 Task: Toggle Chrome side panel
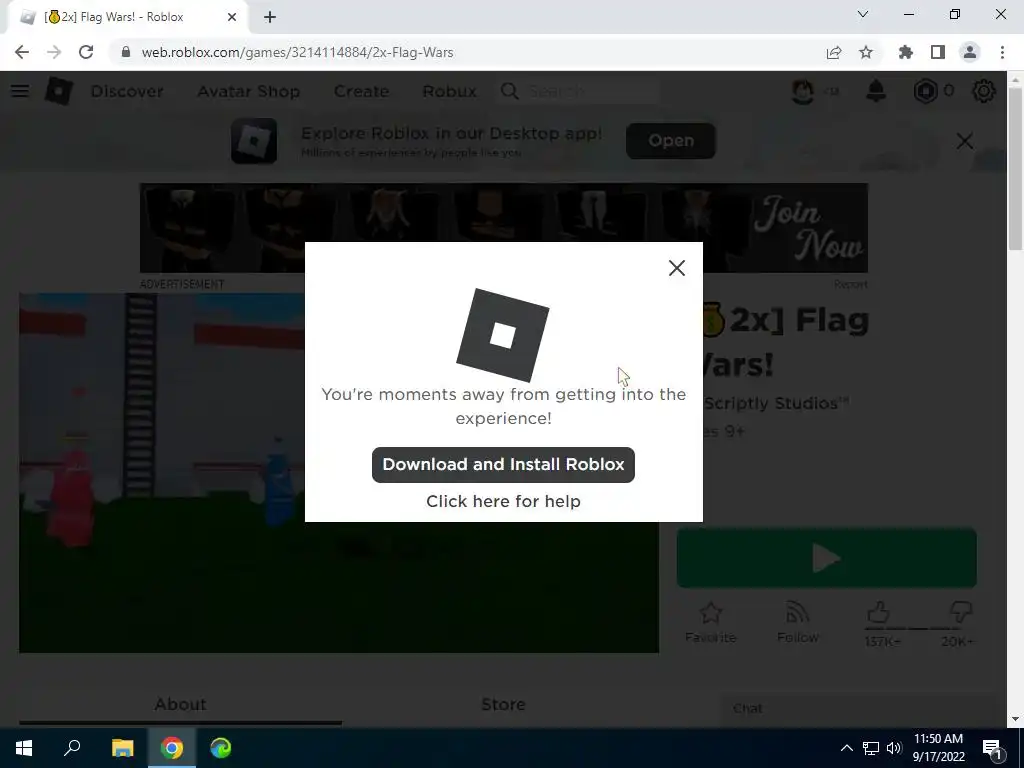point(938,52)
